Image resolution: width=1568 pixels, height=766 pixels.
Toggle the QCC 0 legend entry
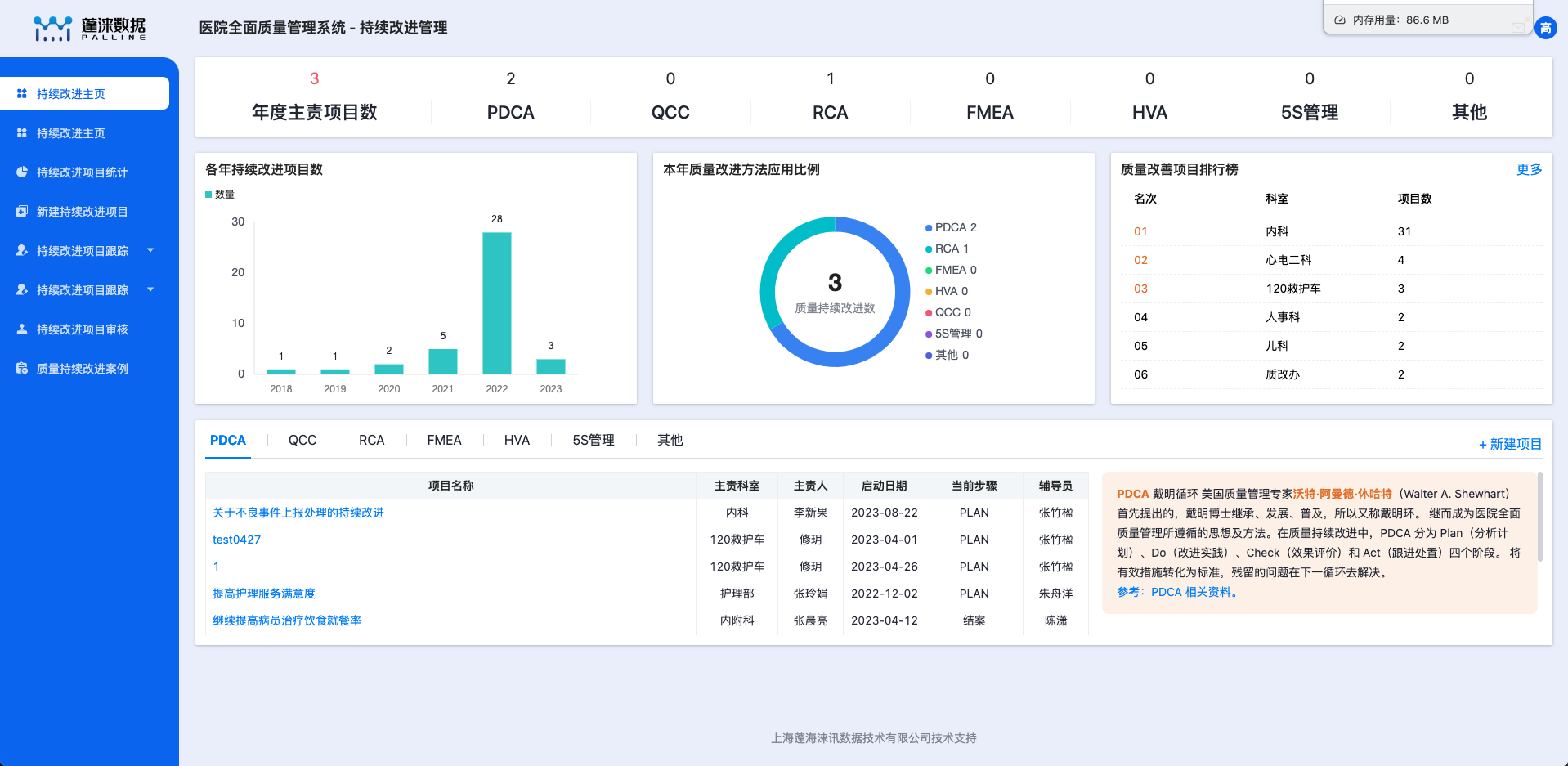948,312
